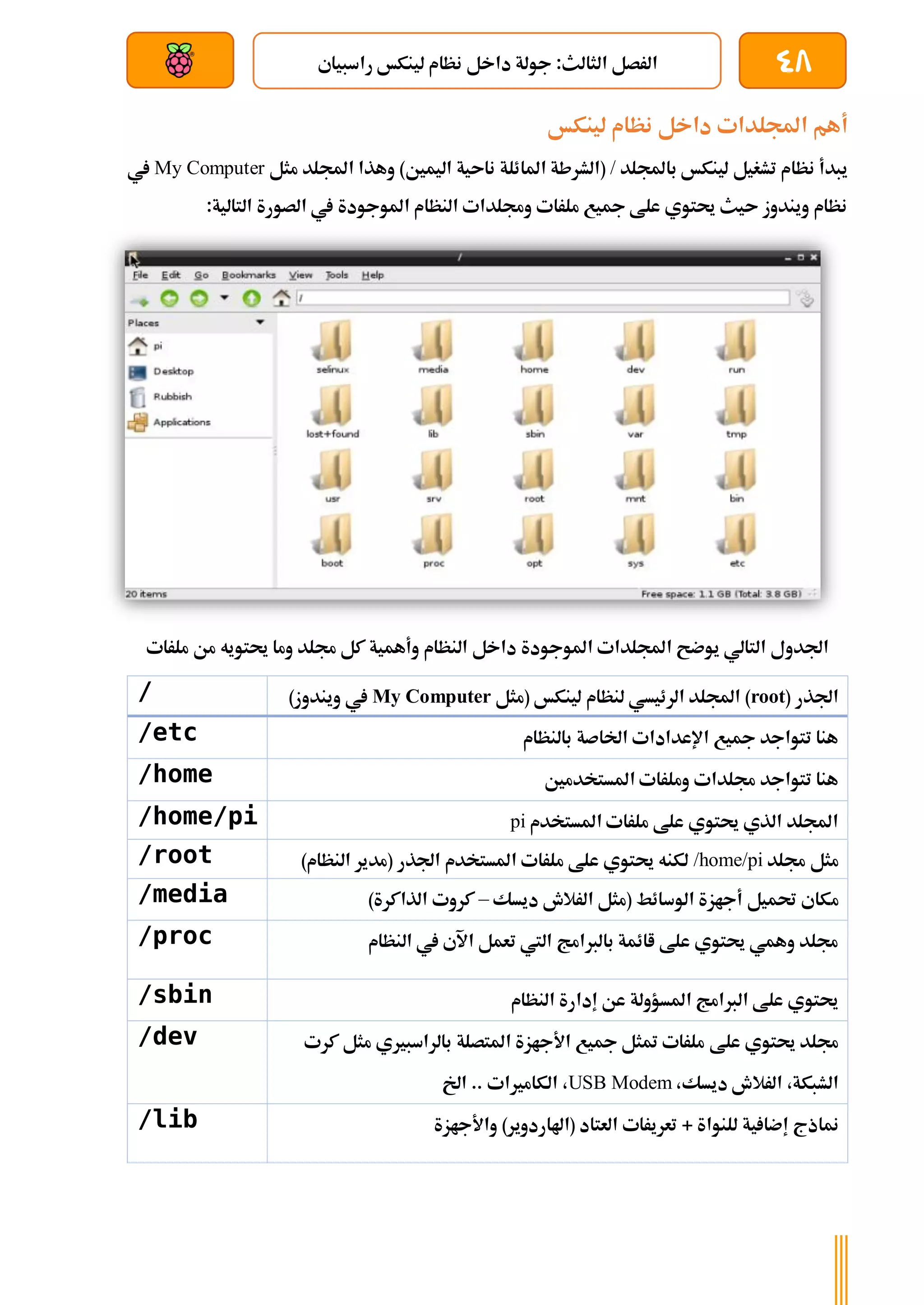
Task: Click the /media table cell
Action: [197, 899]
